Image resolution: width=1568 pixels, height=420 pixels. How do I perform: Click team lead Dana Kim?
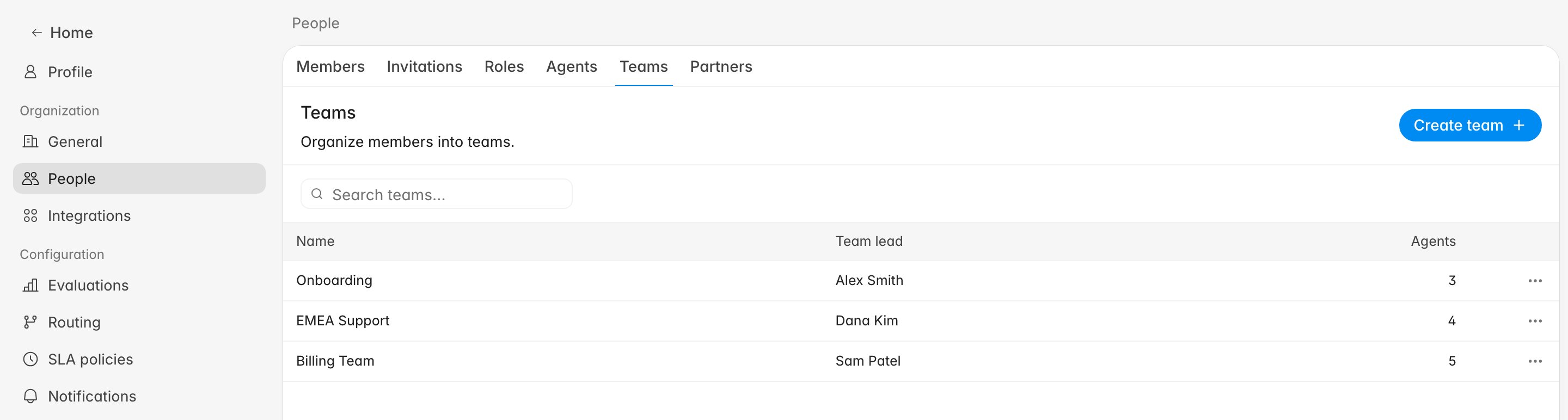tap(867, 321)
